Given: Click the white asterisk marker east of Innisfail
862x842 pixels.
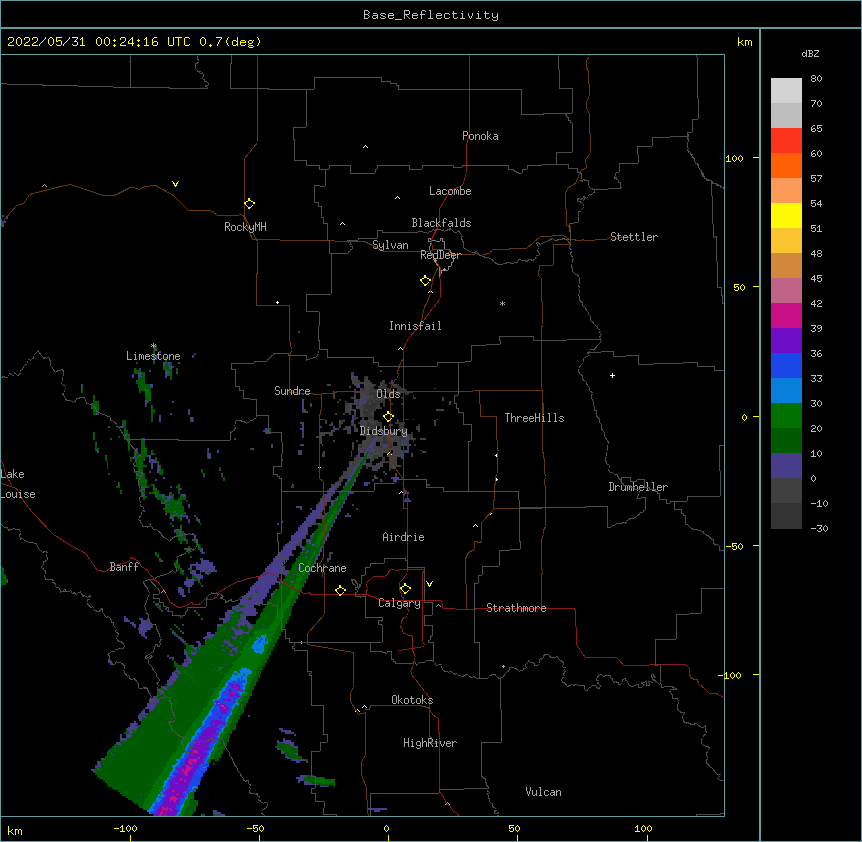Looking at the screenshot, I should [x=502, y=304].
